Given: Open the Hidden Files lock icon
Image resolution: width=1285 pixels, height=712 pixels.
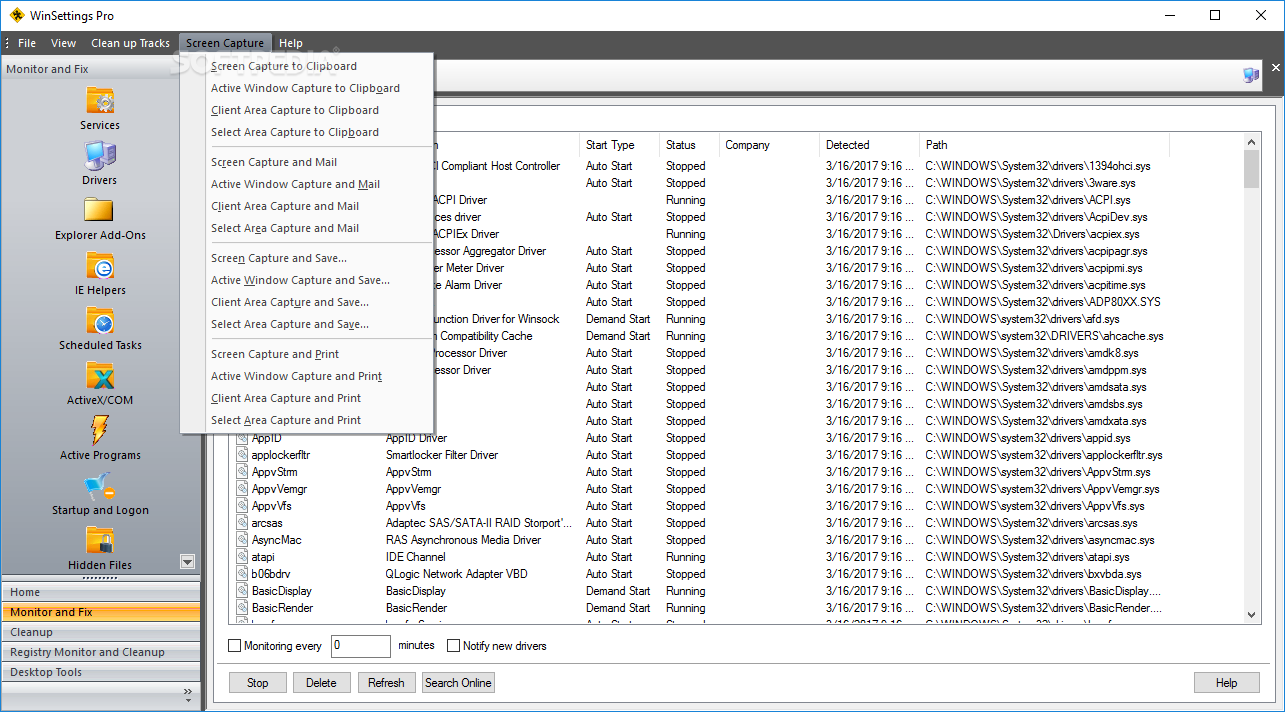Looking at the screenshot, I should 100,541.
